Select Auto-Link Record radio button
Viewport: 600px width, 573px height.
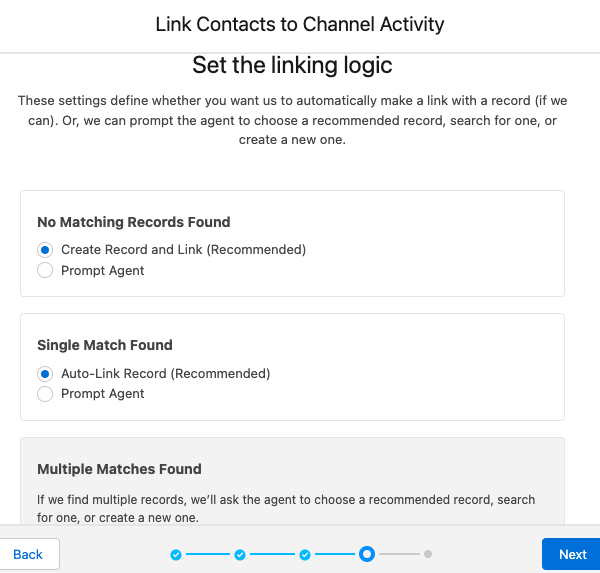[x=44, y=373]
